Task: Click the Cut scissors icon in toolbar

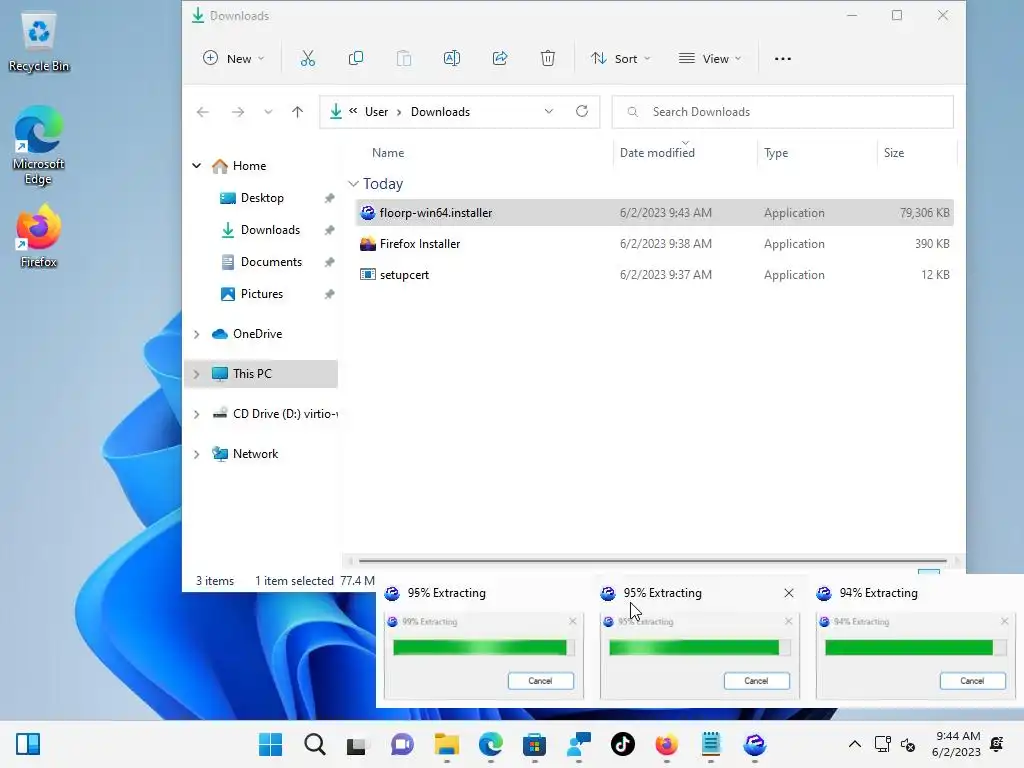Action: [x=308, y=59]
